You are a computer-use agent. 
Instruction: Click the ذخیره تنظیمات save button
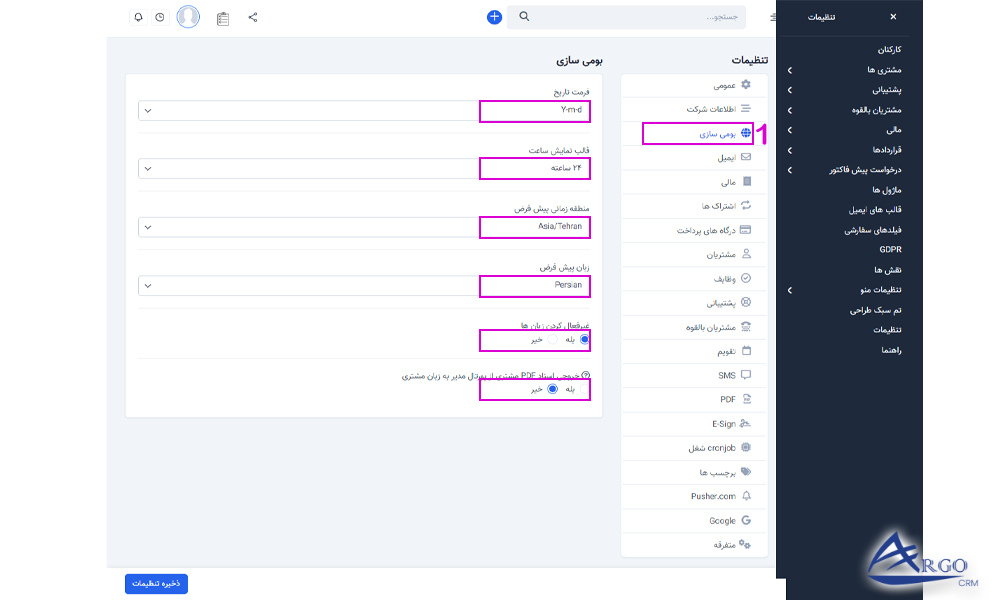[x=155, y=583]
